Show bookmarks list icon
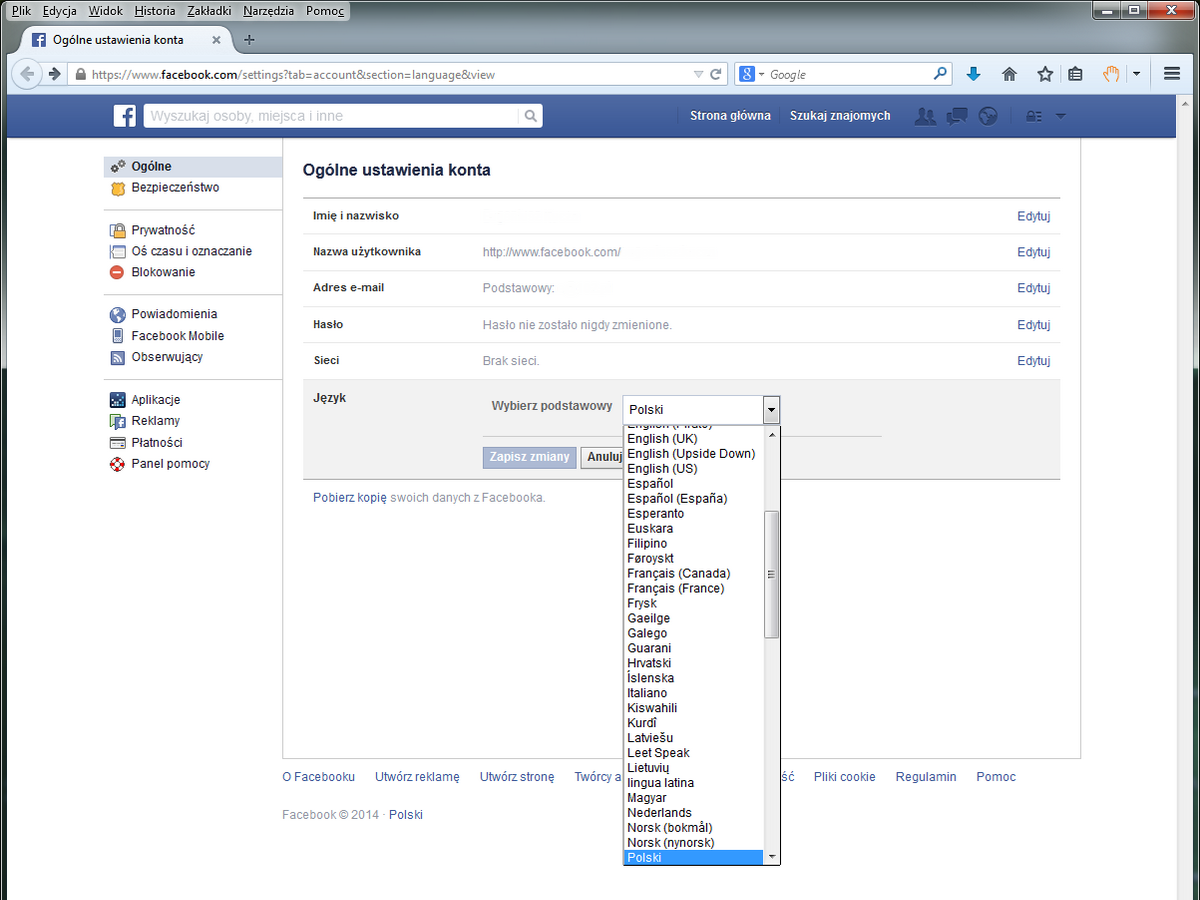1200x900 pixels. [1075, 74]
